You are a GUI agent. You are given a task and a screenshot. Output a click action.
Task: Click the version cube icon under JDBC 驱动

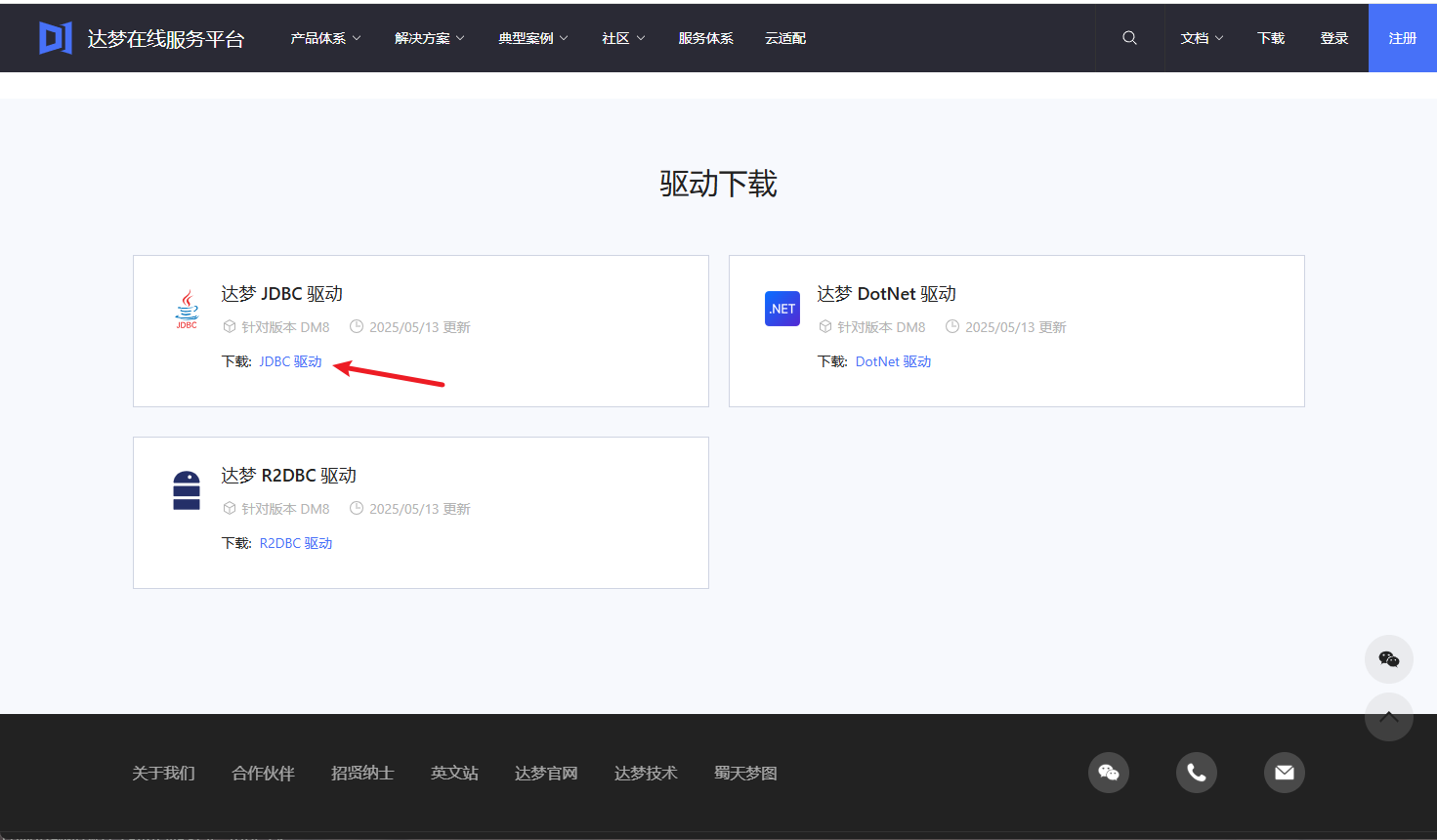click(230, 326)
